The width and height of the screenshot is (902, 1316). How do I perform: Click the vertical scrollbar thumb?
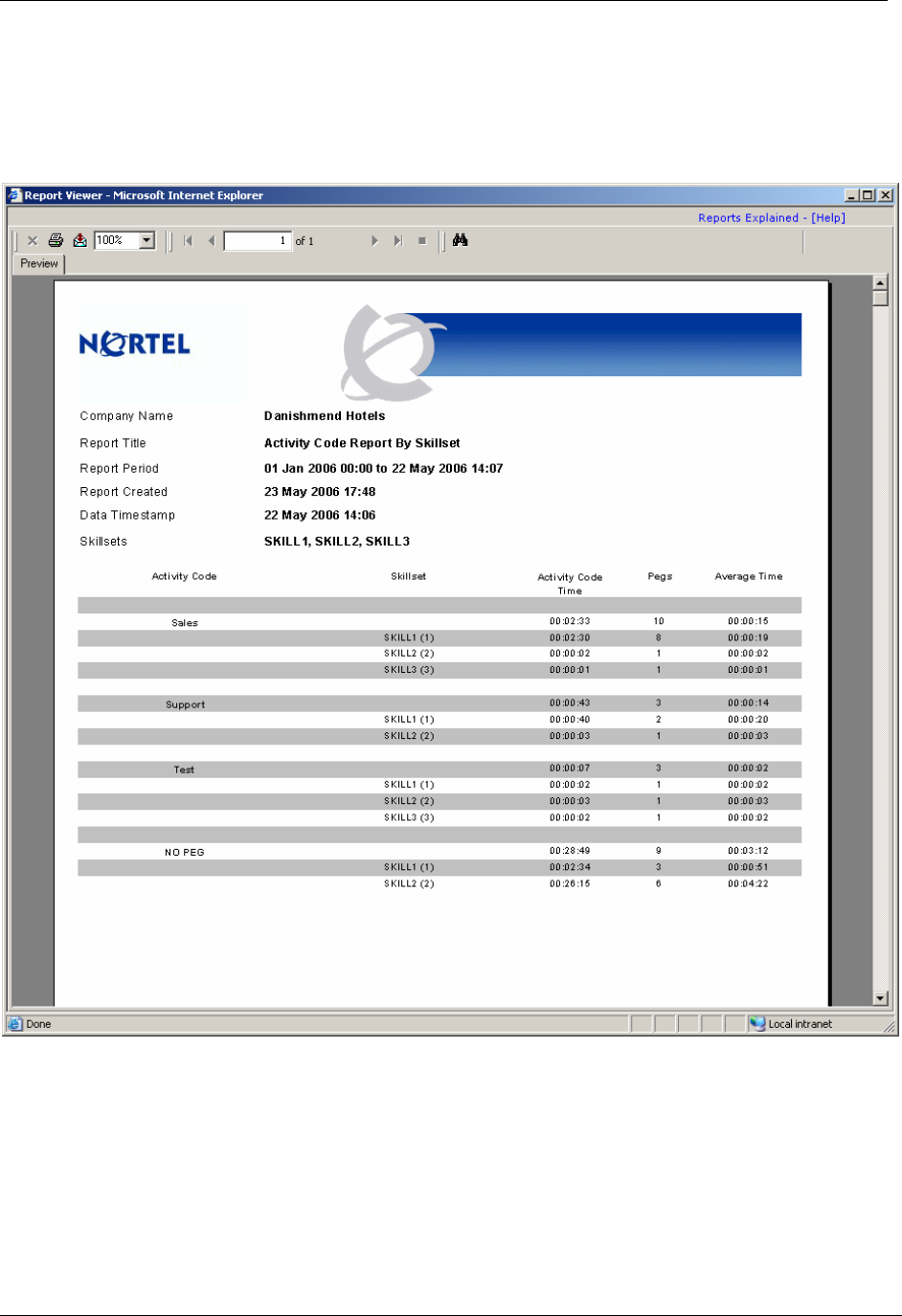point(881,299)
